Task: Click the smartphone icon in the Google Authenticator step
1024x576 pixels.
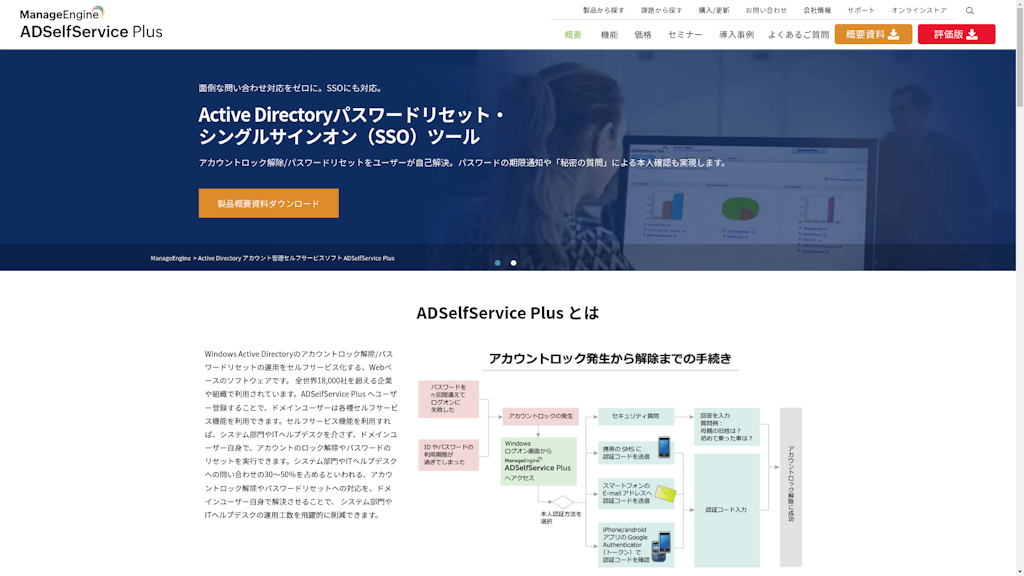Action: coord(661,545)
